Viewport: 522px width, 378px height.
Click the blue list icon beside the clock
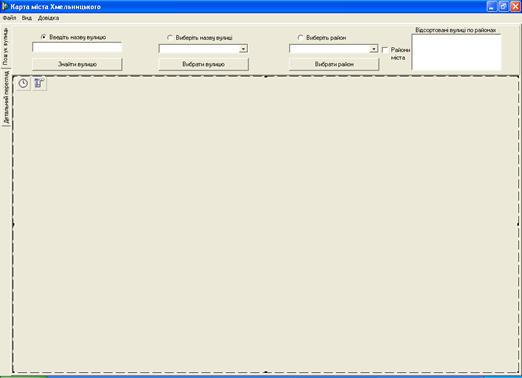point(39,83)
